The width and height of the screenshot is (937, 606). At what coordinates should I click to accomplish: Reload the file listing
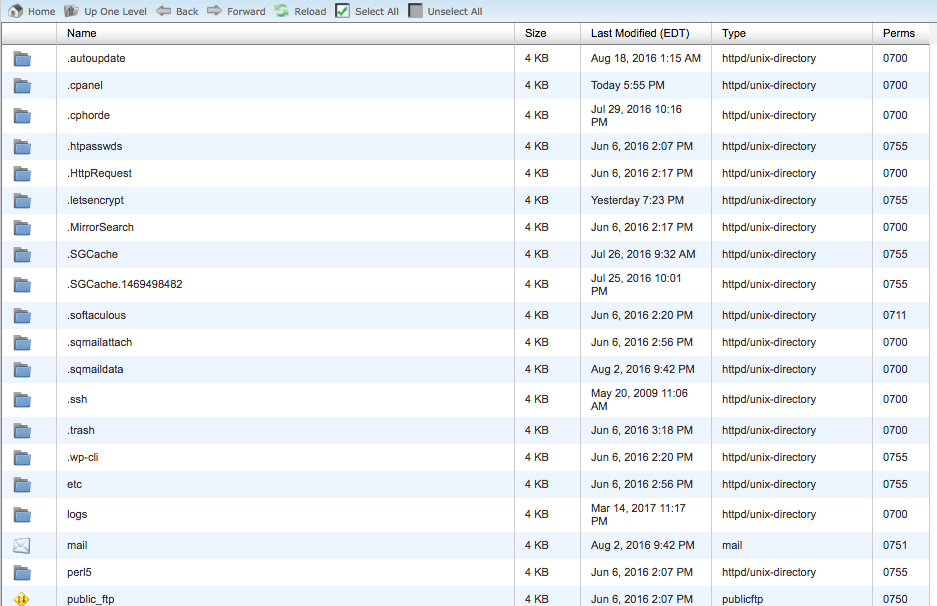pos(282,11)
